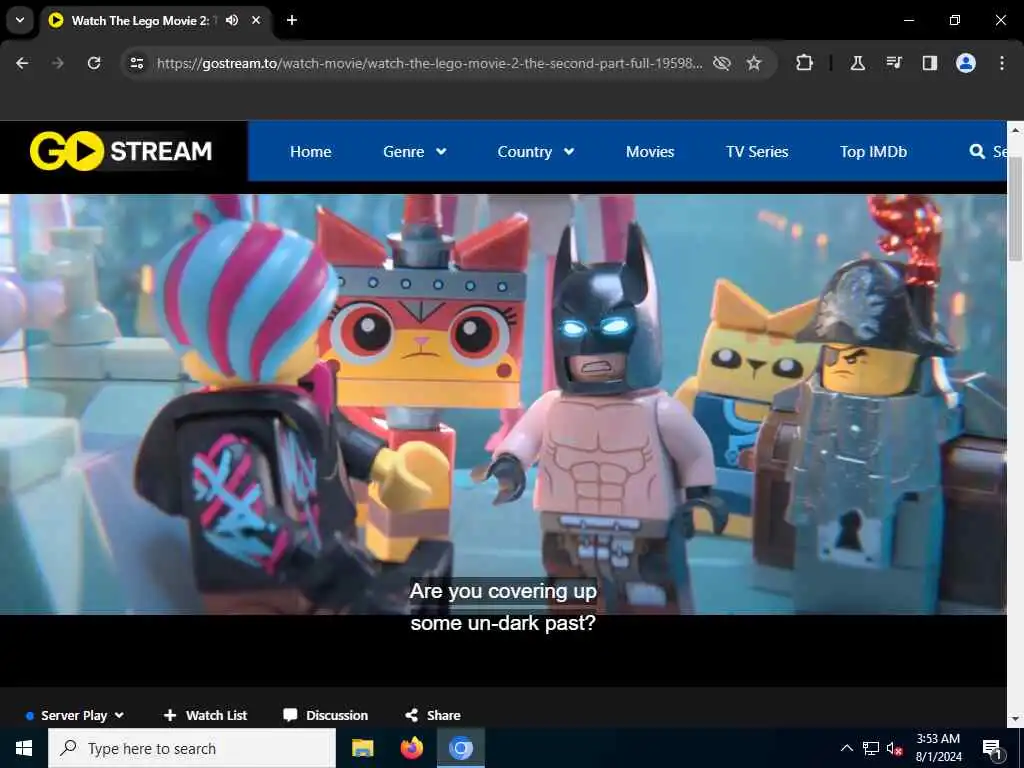Close the Watch The Lego Movie 2 tab
1024x768 pixels.
pos(256,20)
